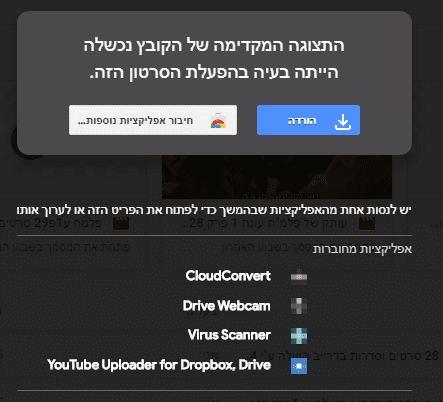Click the התצוגה המקדימה נכשלה error heading
The image size is (443, 402).
coord(214,45)
